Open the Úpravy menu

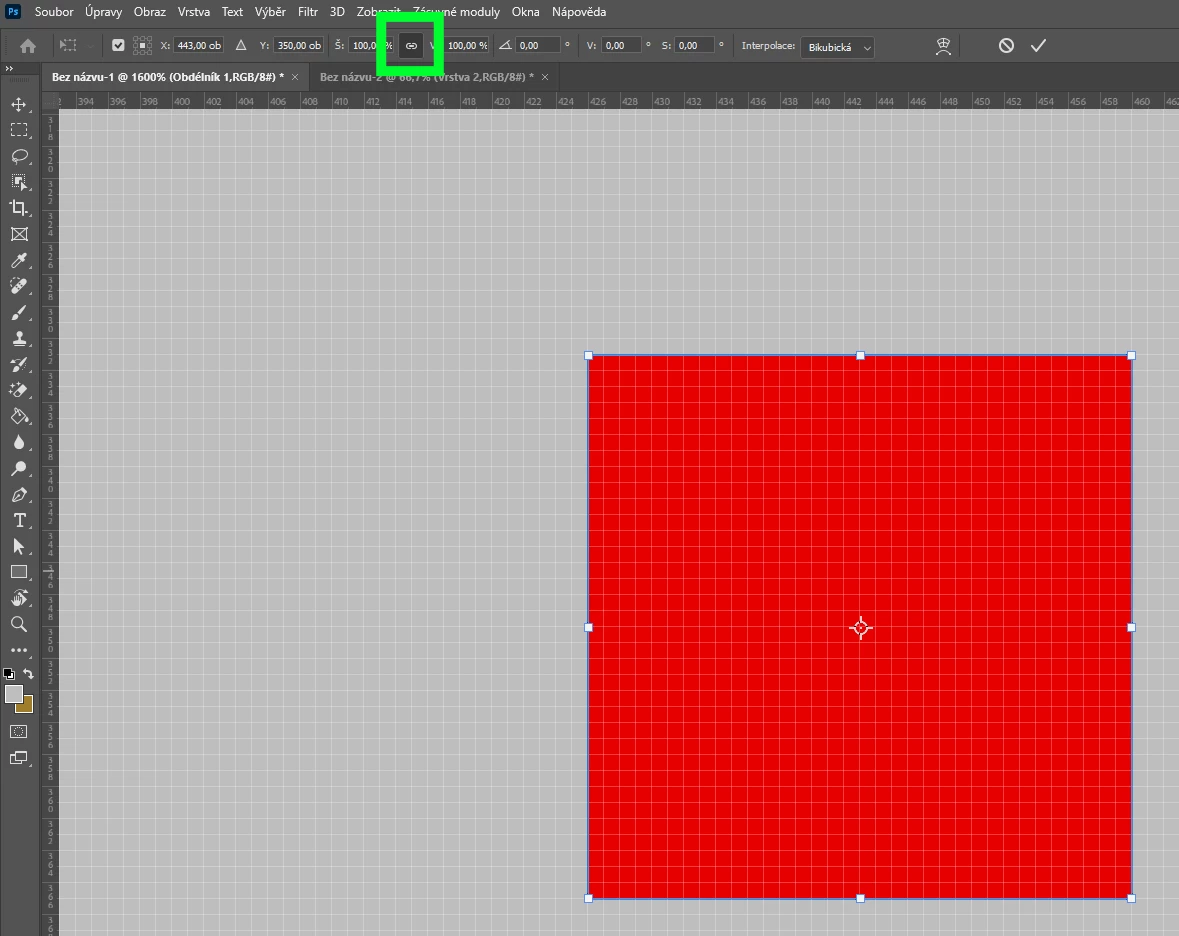[103, 12]
